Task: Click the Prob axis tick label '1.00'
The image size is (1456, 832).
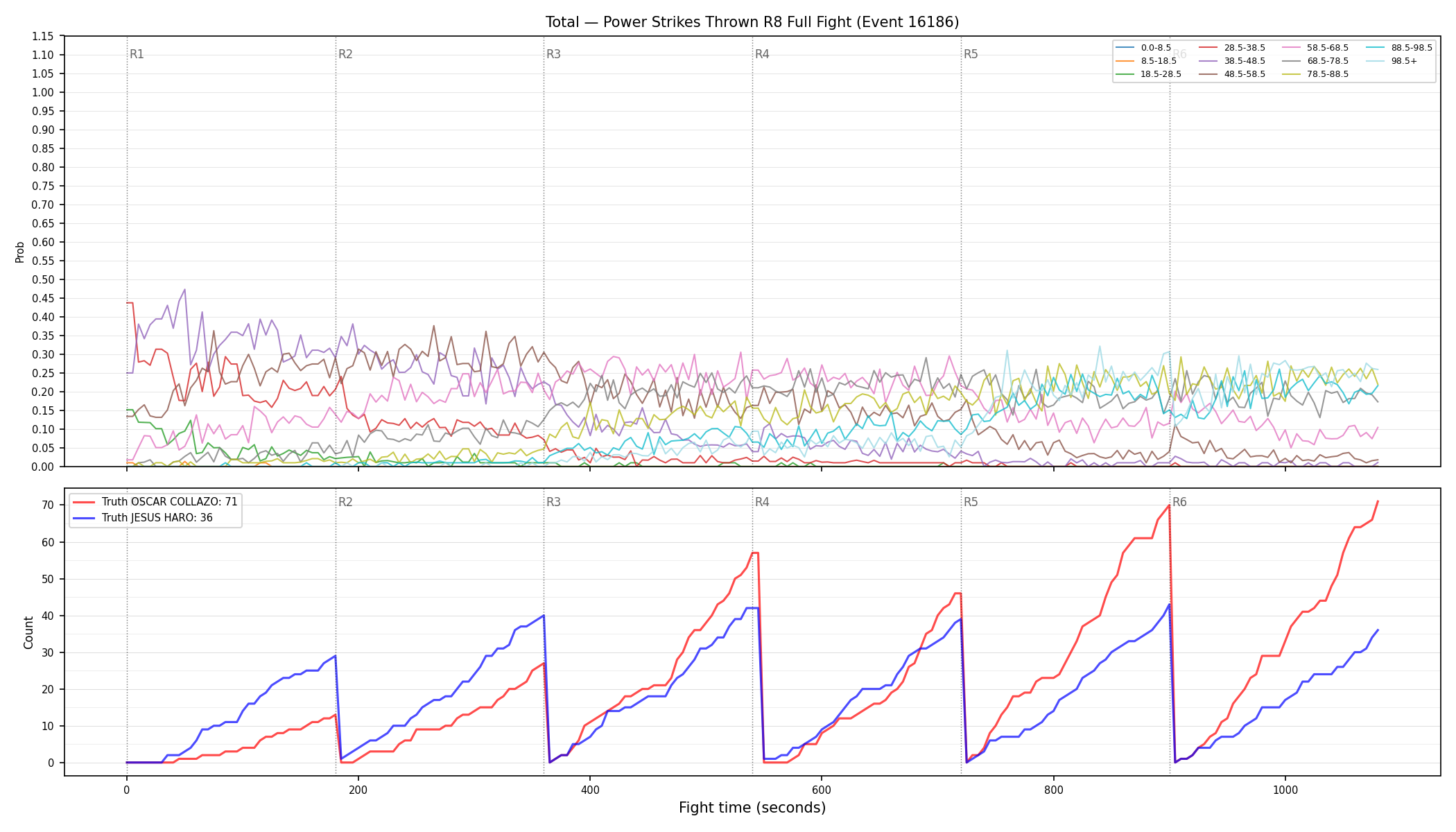Action: click(x=43, y=92)
